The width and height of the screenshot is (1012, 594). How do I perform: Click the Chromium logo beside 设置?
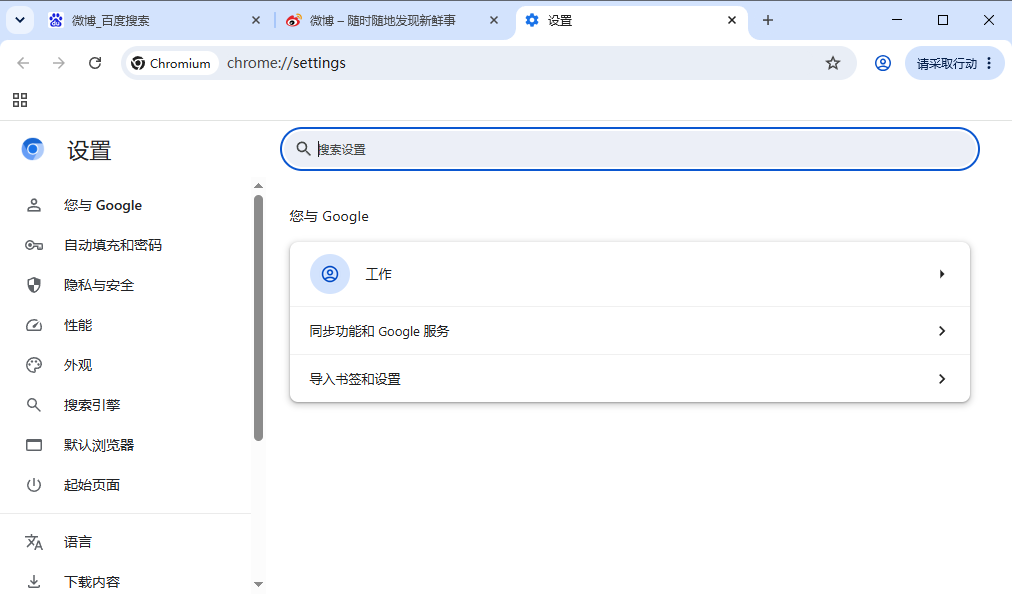tap(32, 149)
